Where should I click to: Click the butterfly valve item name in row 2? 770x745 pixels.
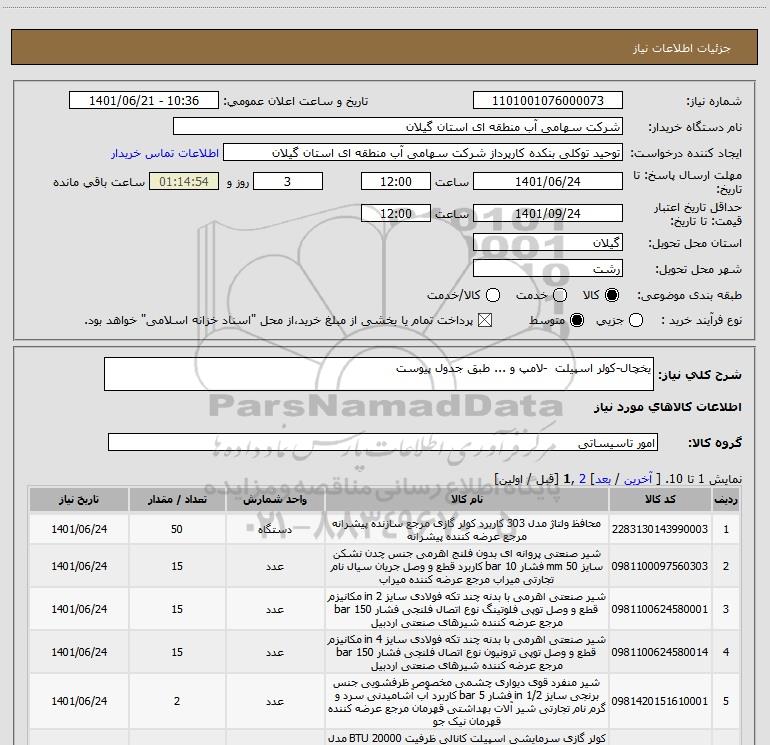[467, 566]
